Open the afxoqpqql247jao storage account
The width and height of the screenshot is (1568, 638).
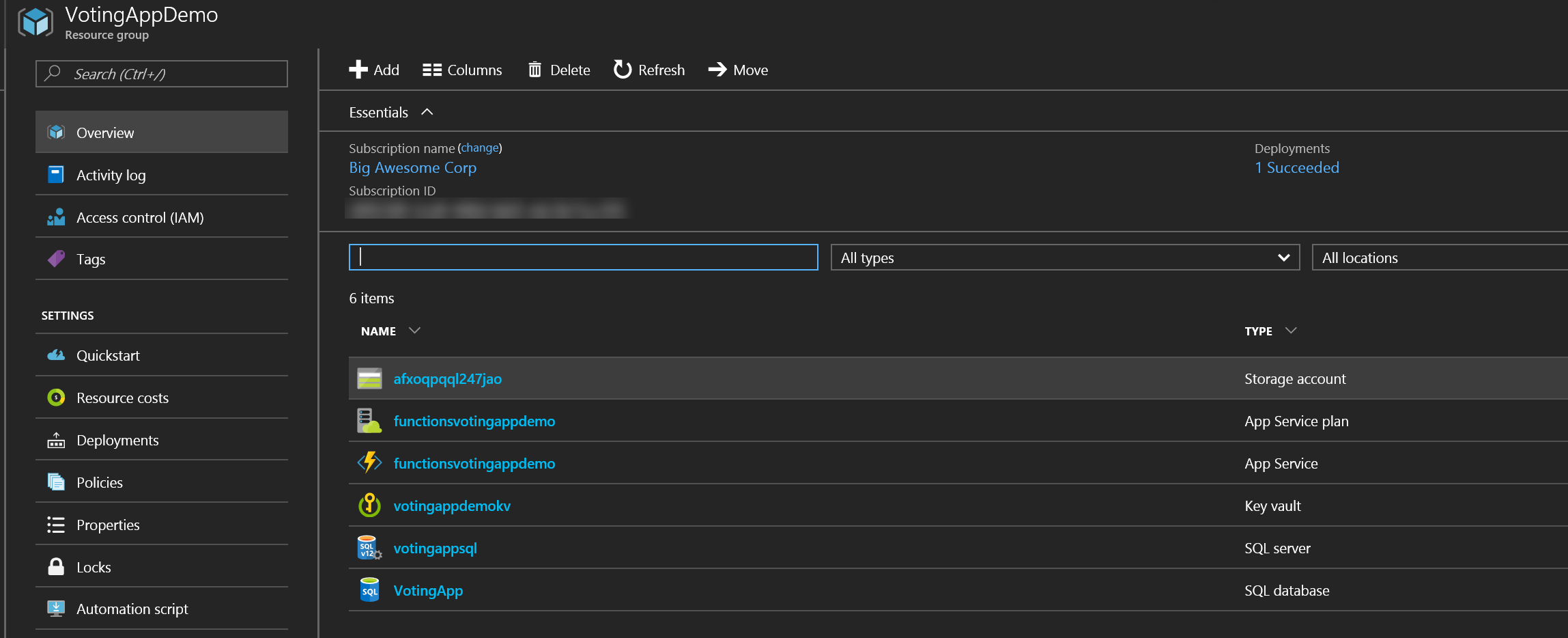pyautogui.click(x=447, y=378)
